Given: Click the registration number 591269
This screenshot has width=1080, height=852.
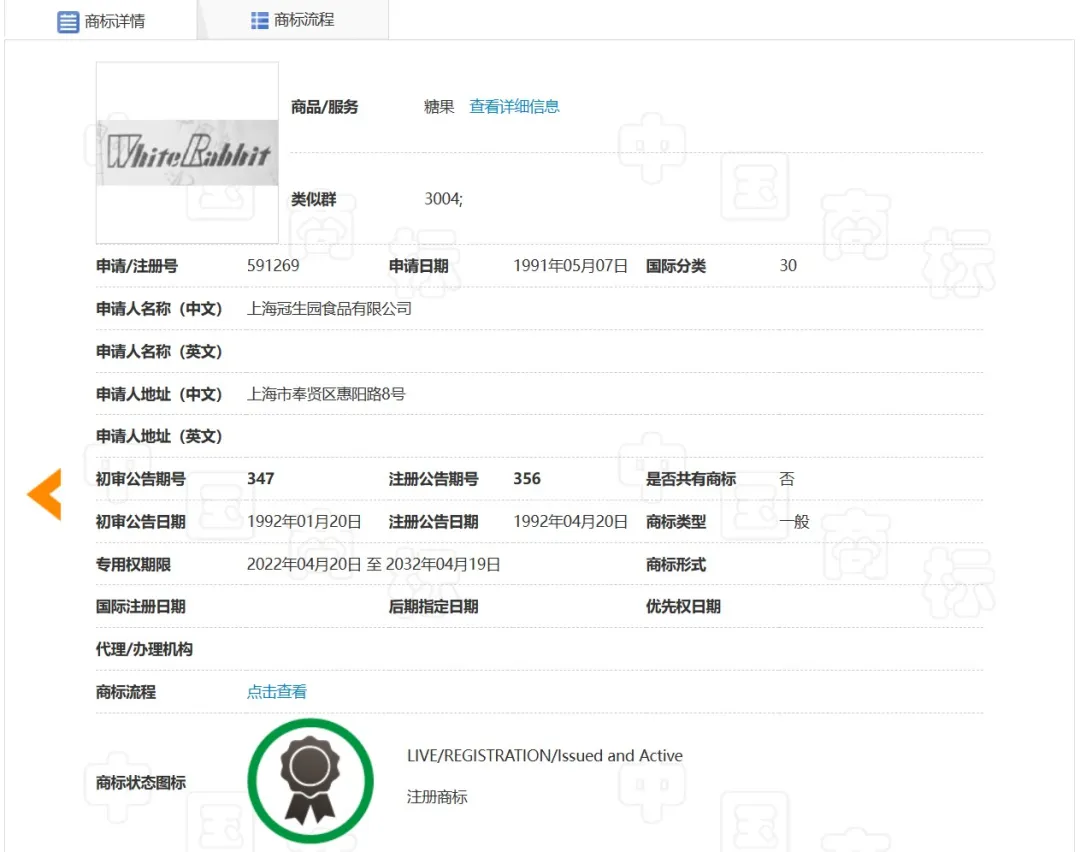Looking at the screenshot, I should point(273,266).
